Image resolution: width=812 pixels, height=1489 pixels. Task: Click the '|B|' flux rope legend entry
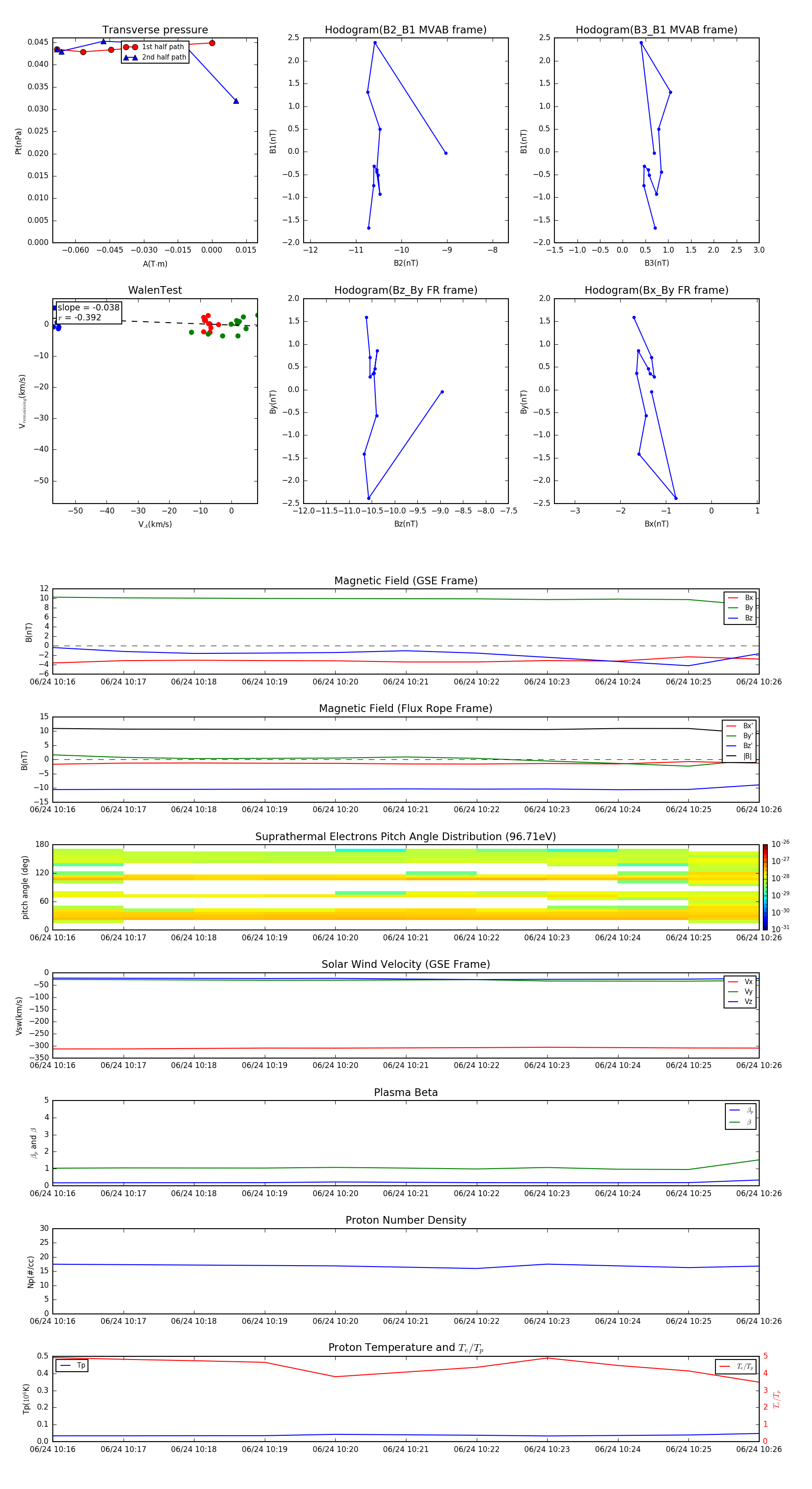[x=740, y=756]
